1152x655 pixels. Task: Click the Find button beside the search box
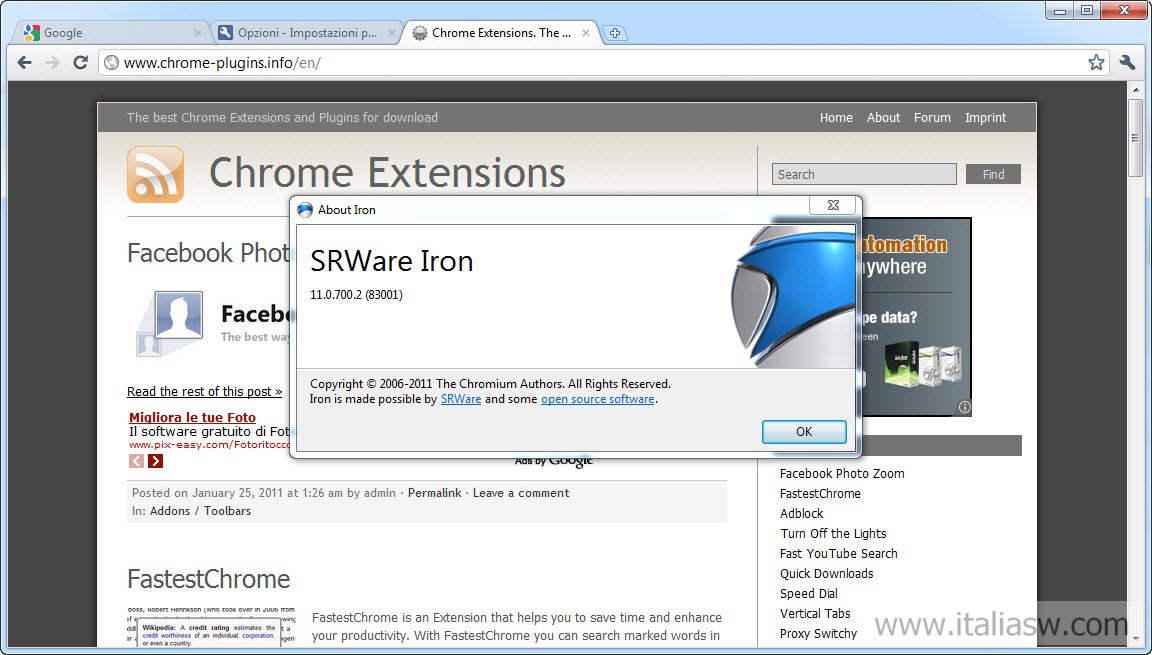click(x=993, y=174)
